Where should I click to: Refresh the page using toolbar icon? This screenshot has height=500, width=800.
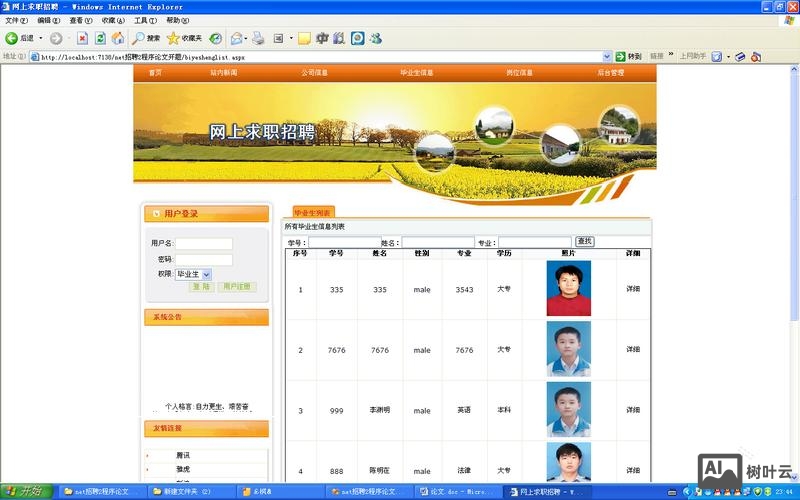(100, 38)
